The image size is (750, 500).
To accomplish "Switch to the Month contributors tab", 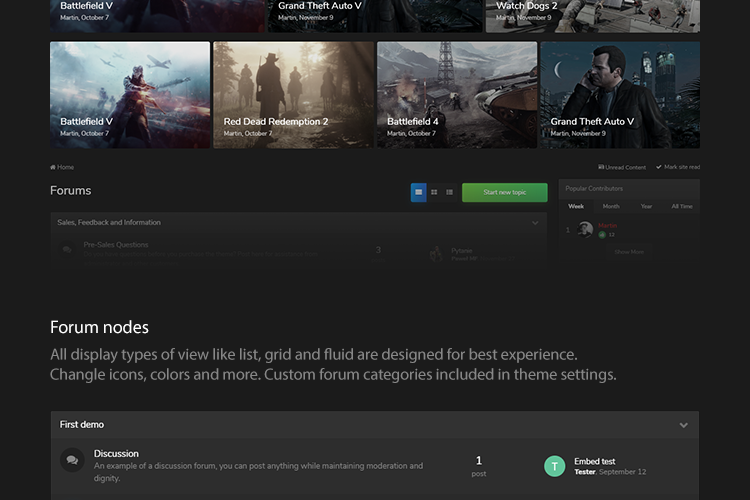I will [x=610, y=206].
